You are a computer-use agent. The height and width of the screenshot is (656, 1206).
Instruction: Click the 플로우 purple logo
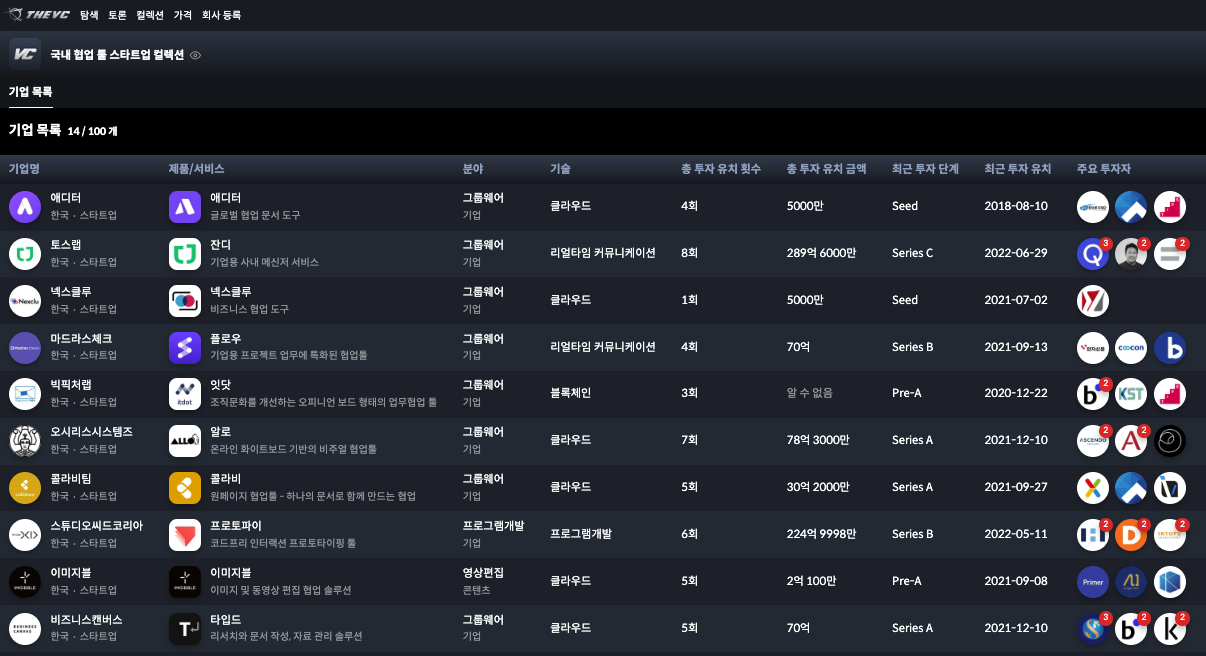pos(185,347)
